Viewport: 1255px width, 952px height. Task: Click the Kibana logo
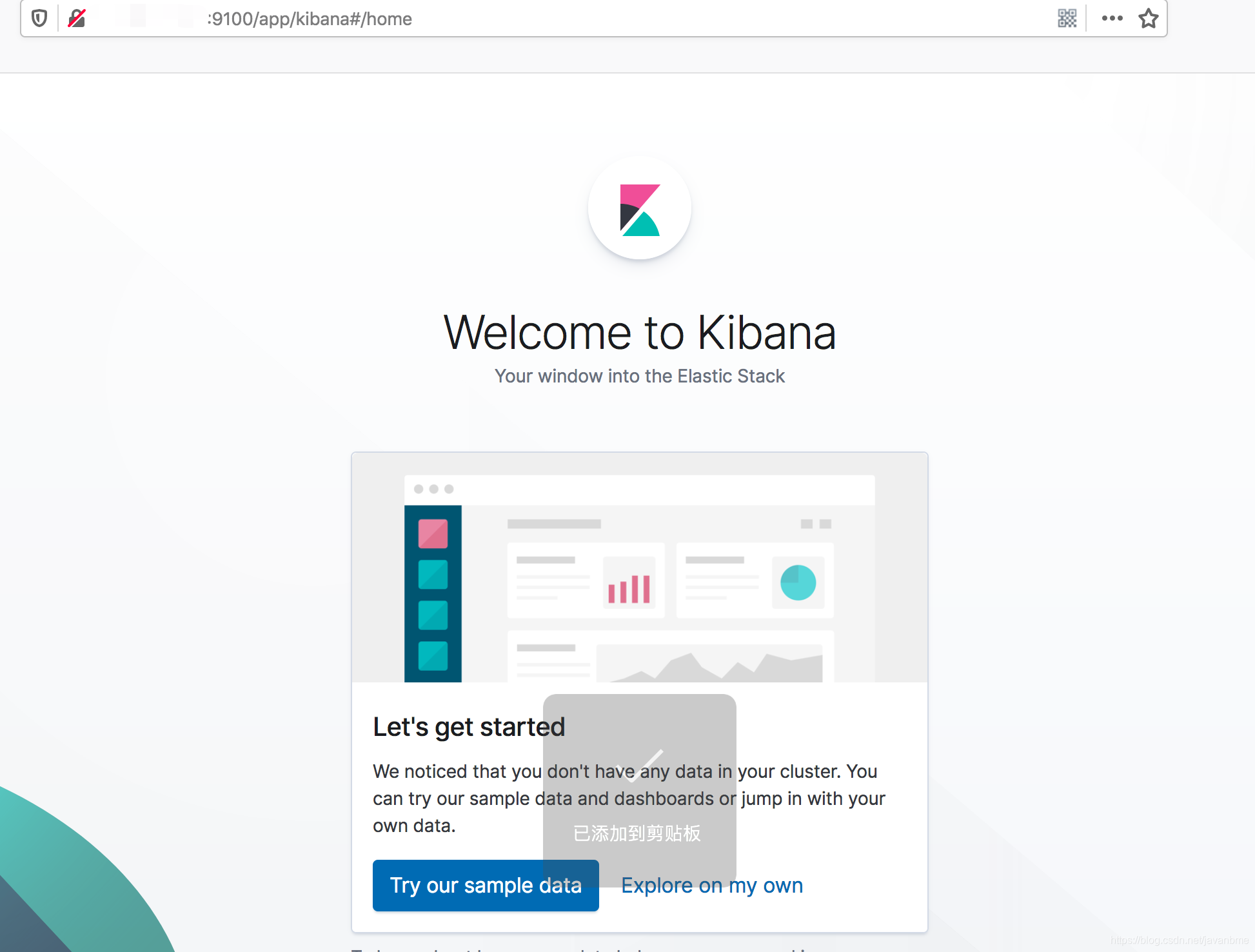point(640,209)
